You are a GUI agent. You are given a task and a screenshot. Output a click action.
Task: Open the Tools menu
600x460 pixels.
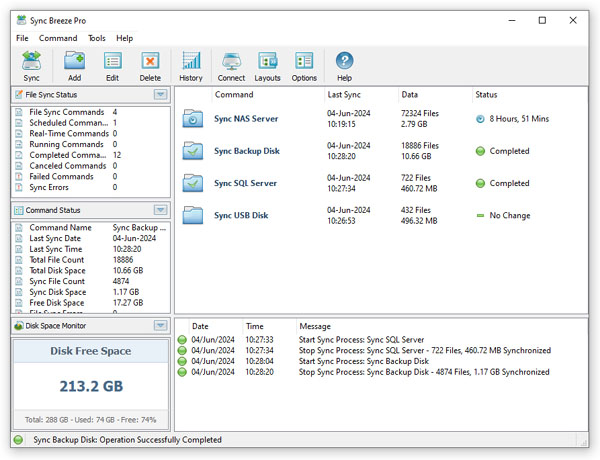97,38
